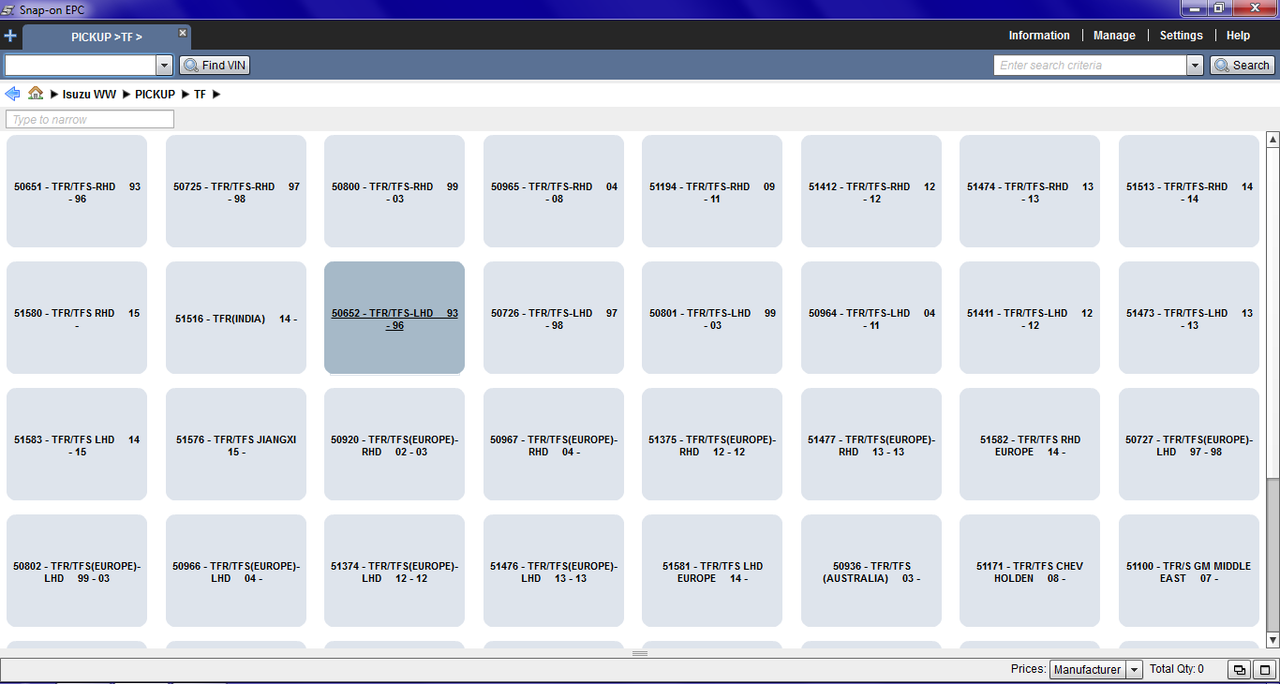Open catalog 51473 TFR/TFS-LHD 13-13
This screenshot has height=684, width=1280.
click(x=1189, y=318)
